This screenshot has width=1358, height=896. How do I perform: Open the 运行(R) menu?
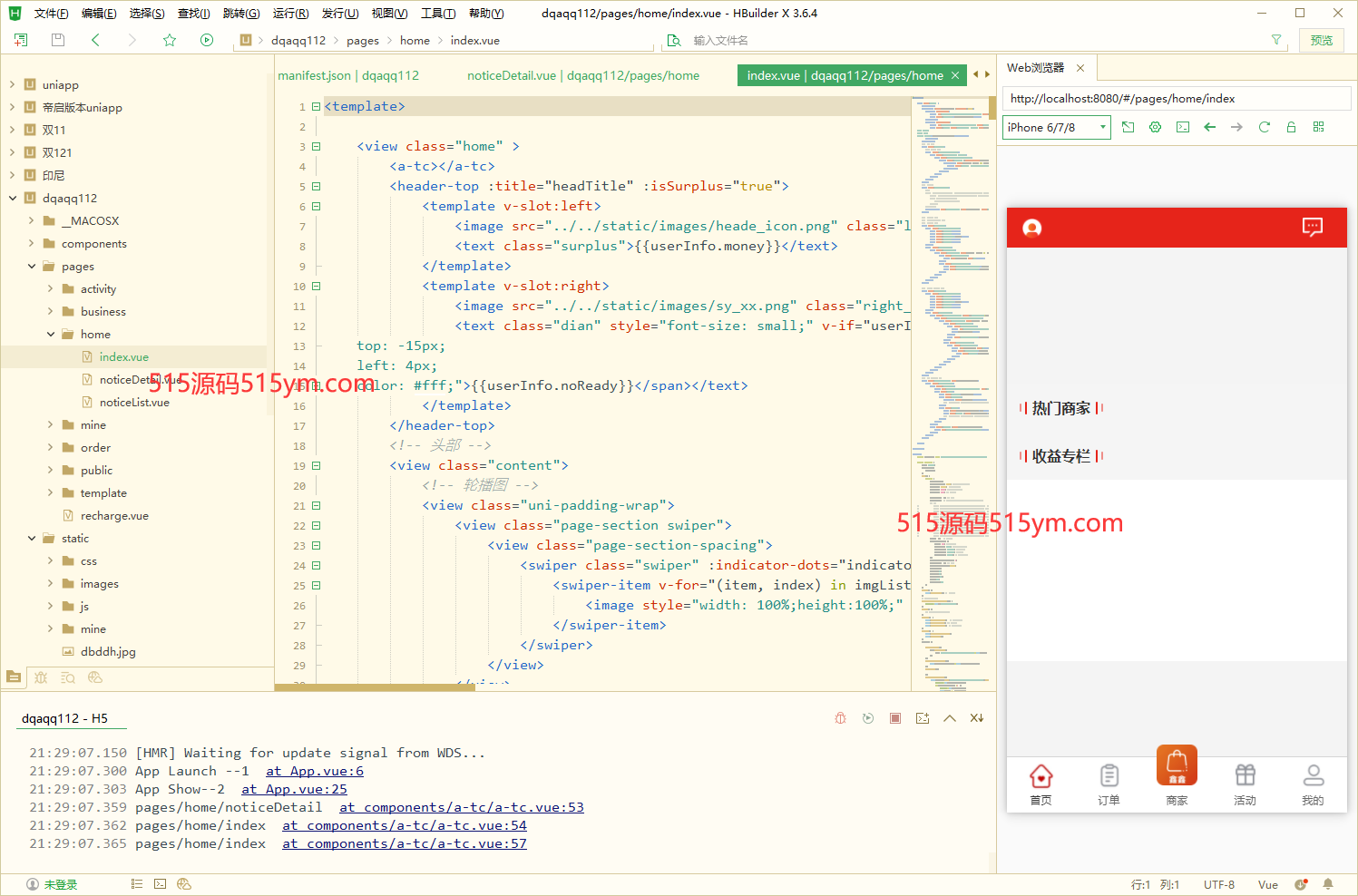[290, 14]
